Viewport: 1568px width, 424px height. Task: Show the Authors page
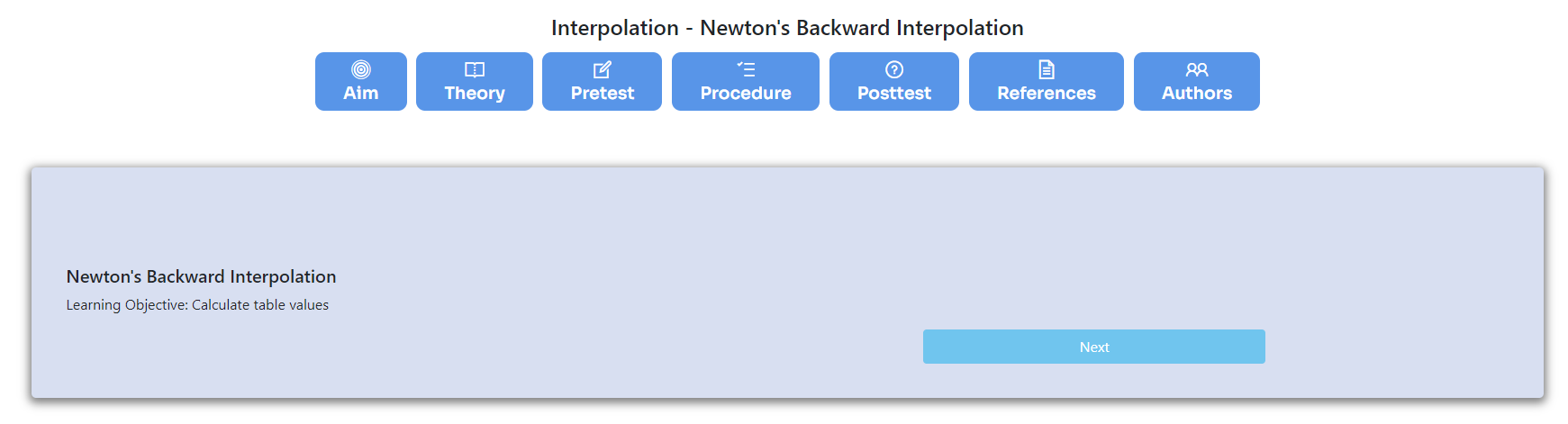pos(1197,81)
